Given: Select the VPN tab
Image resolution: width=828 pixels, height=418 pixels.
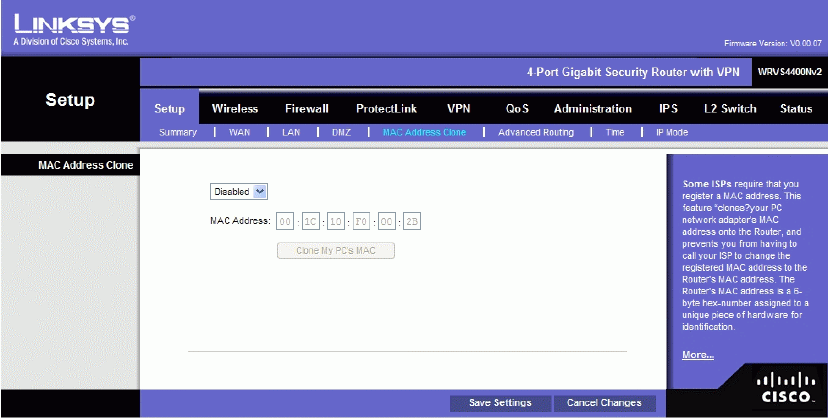Looking at the screenshot, I should click(458, 109).
